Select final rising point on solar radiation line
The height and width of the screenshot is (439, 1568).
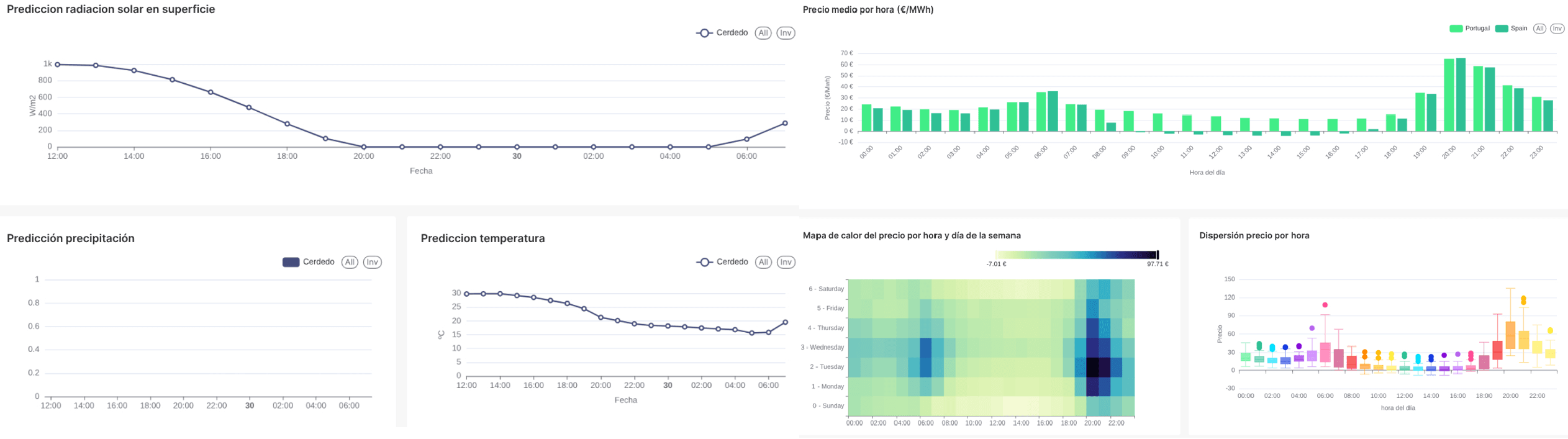pos(785,124)
